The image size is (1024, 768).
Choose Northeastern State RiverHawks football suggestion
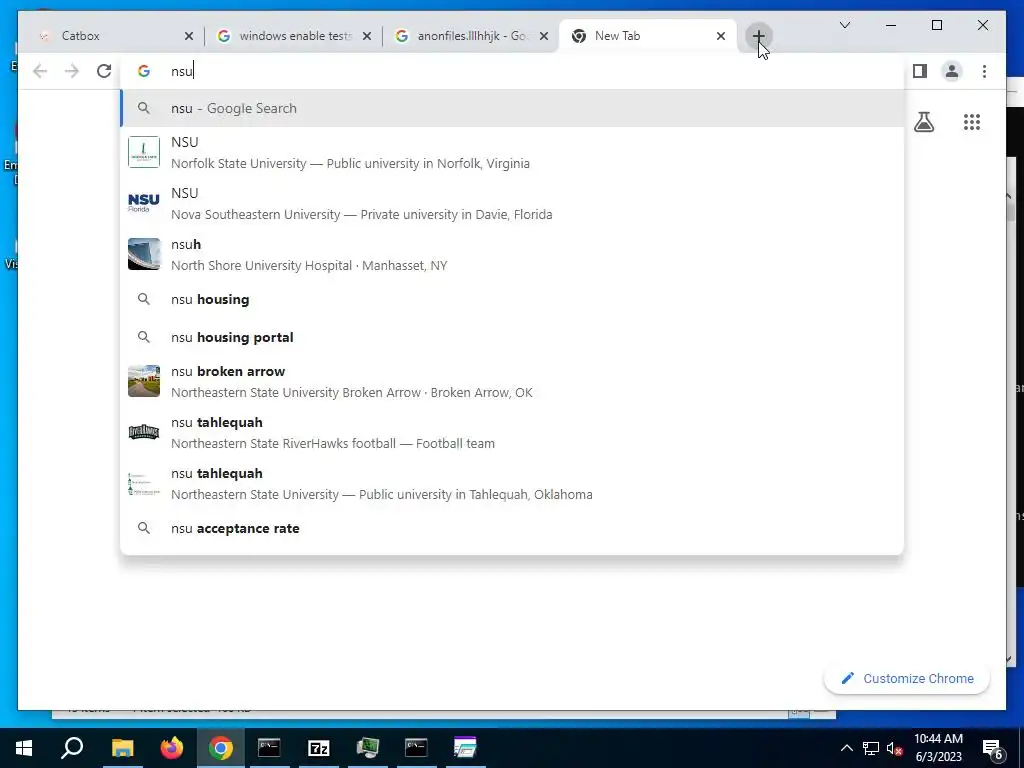[x=513, y=432]
